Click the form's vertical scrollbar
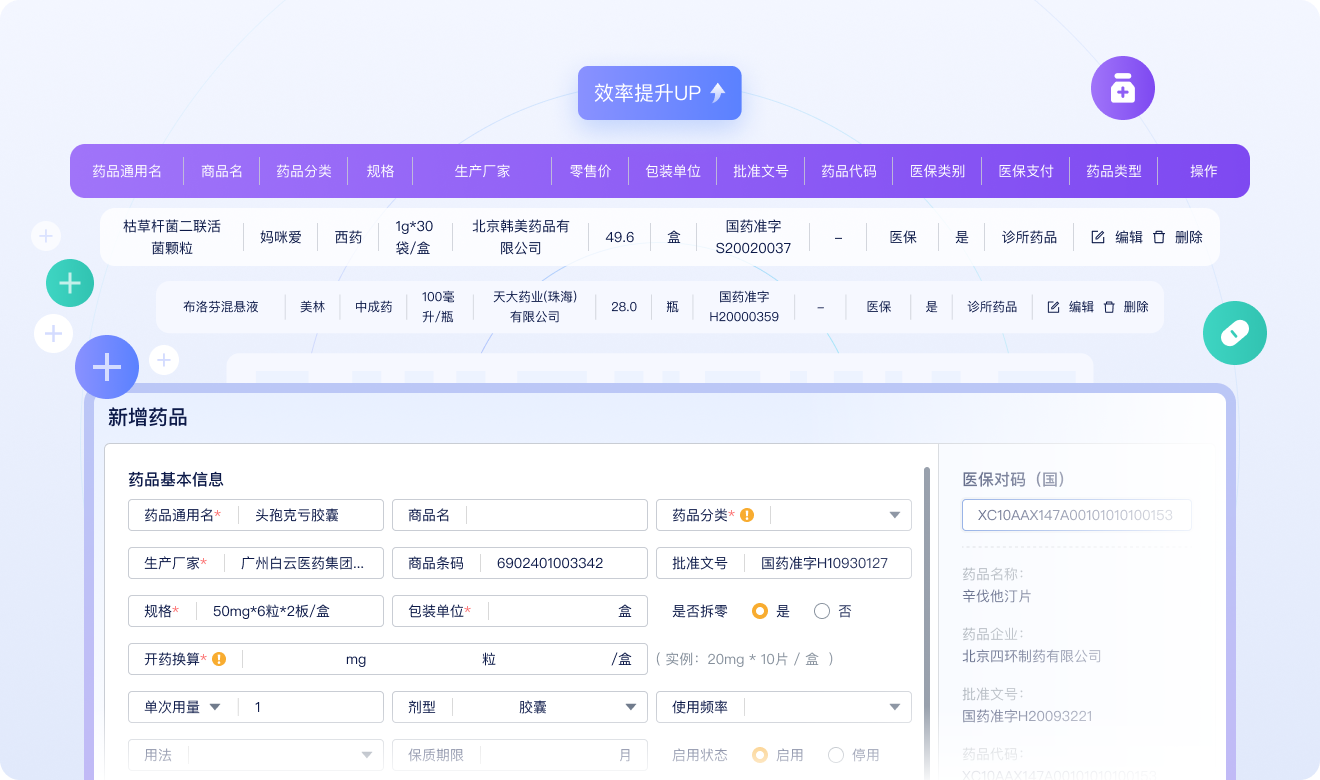The height and width of the screenshot is (780, 1320). 927,600
